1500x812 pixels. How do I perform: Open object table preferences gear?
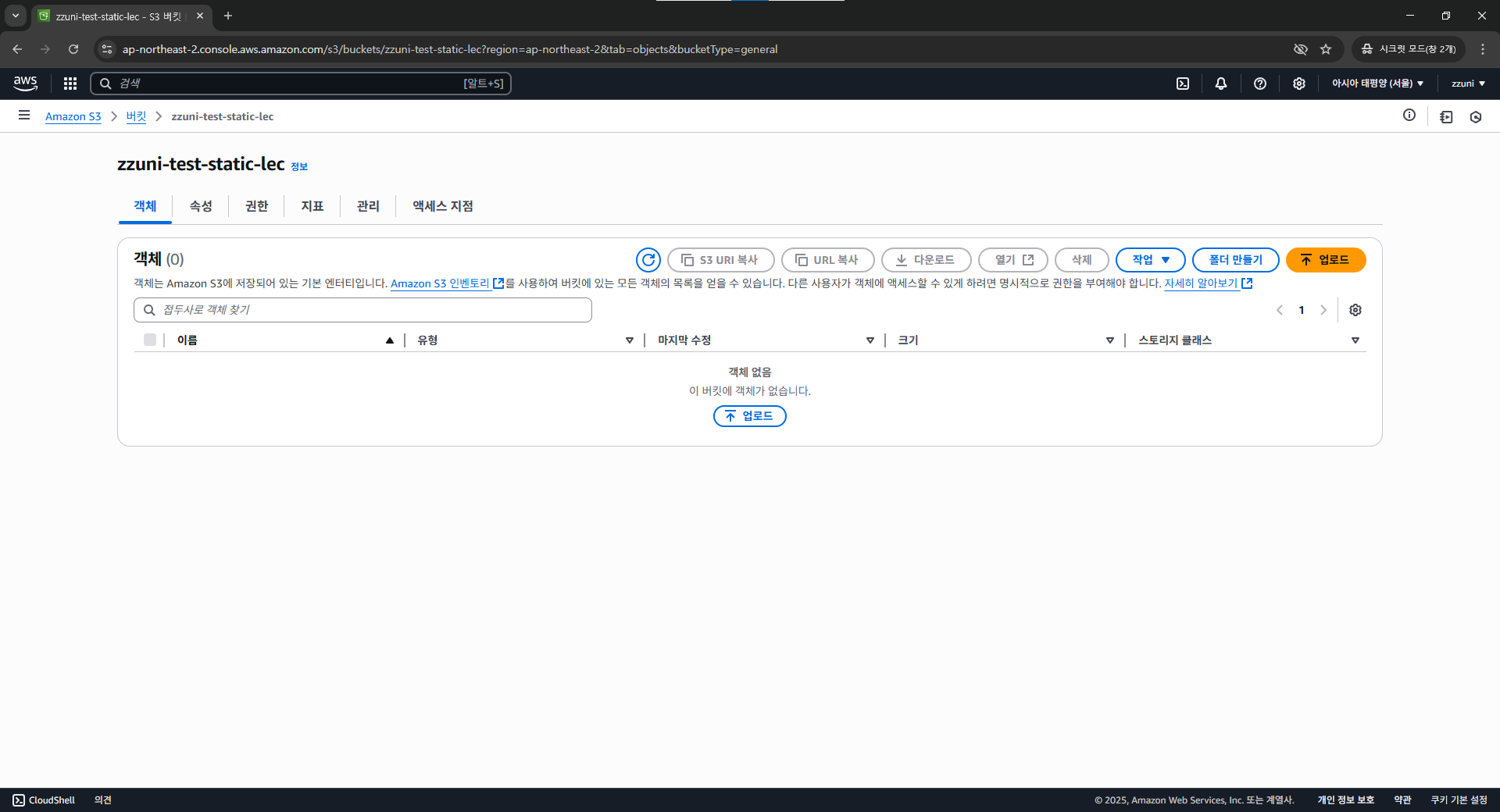point(1355,310)
